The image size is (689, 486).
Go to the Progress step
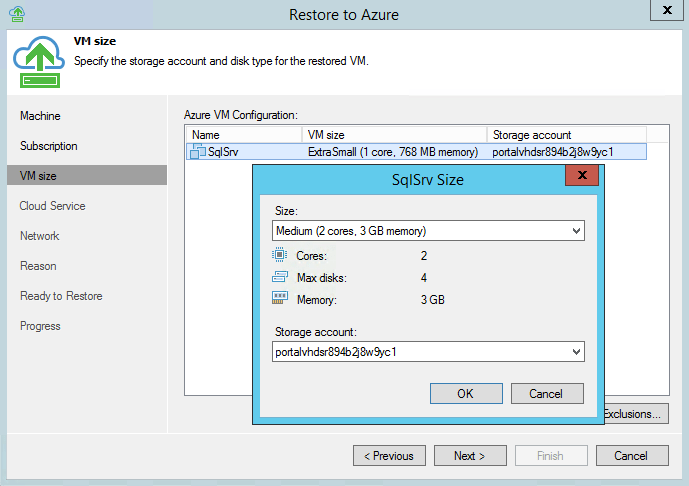40,326
